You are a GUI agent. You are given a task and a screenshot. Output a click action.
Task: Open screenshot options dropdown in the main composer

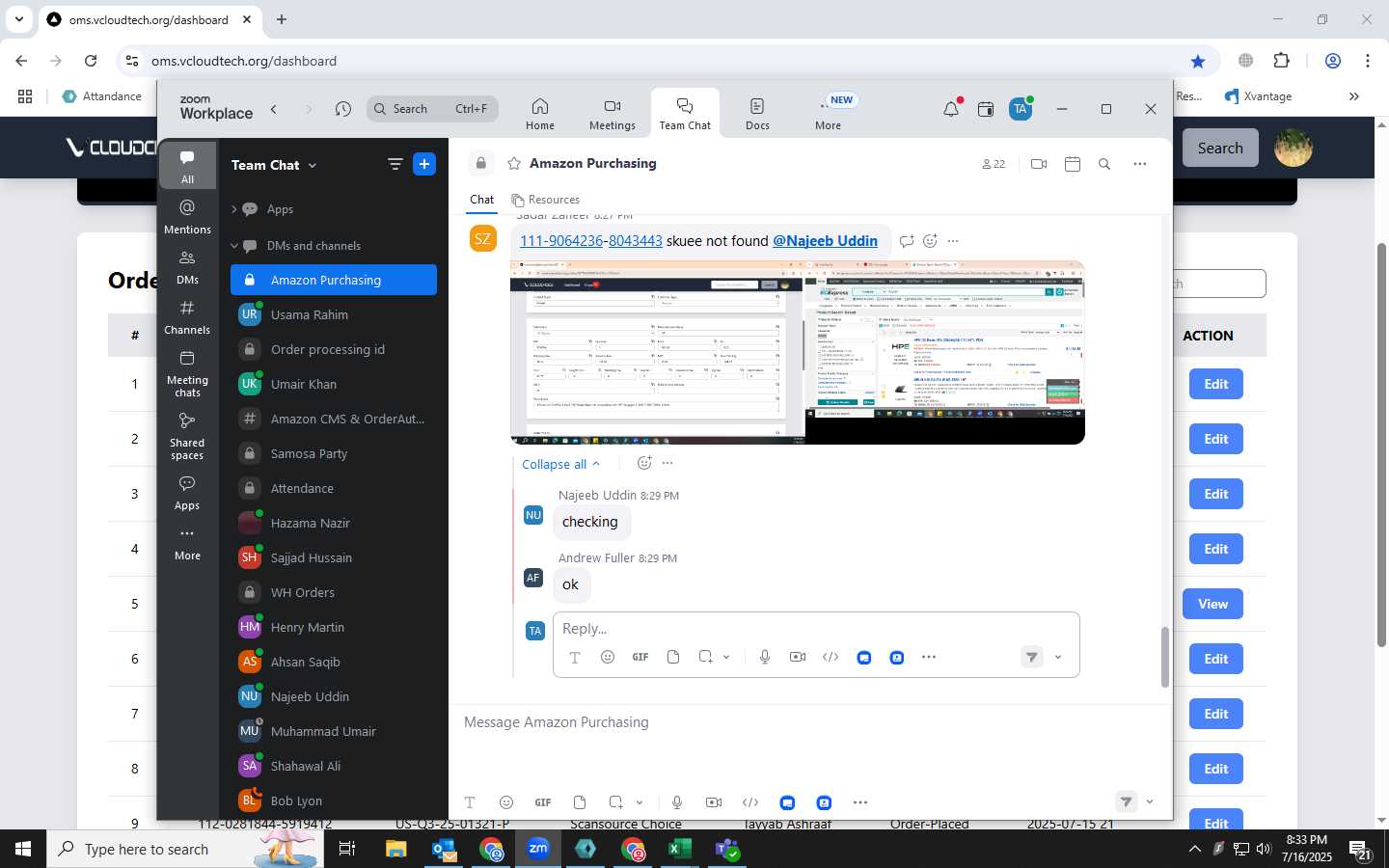pos(640,802)
